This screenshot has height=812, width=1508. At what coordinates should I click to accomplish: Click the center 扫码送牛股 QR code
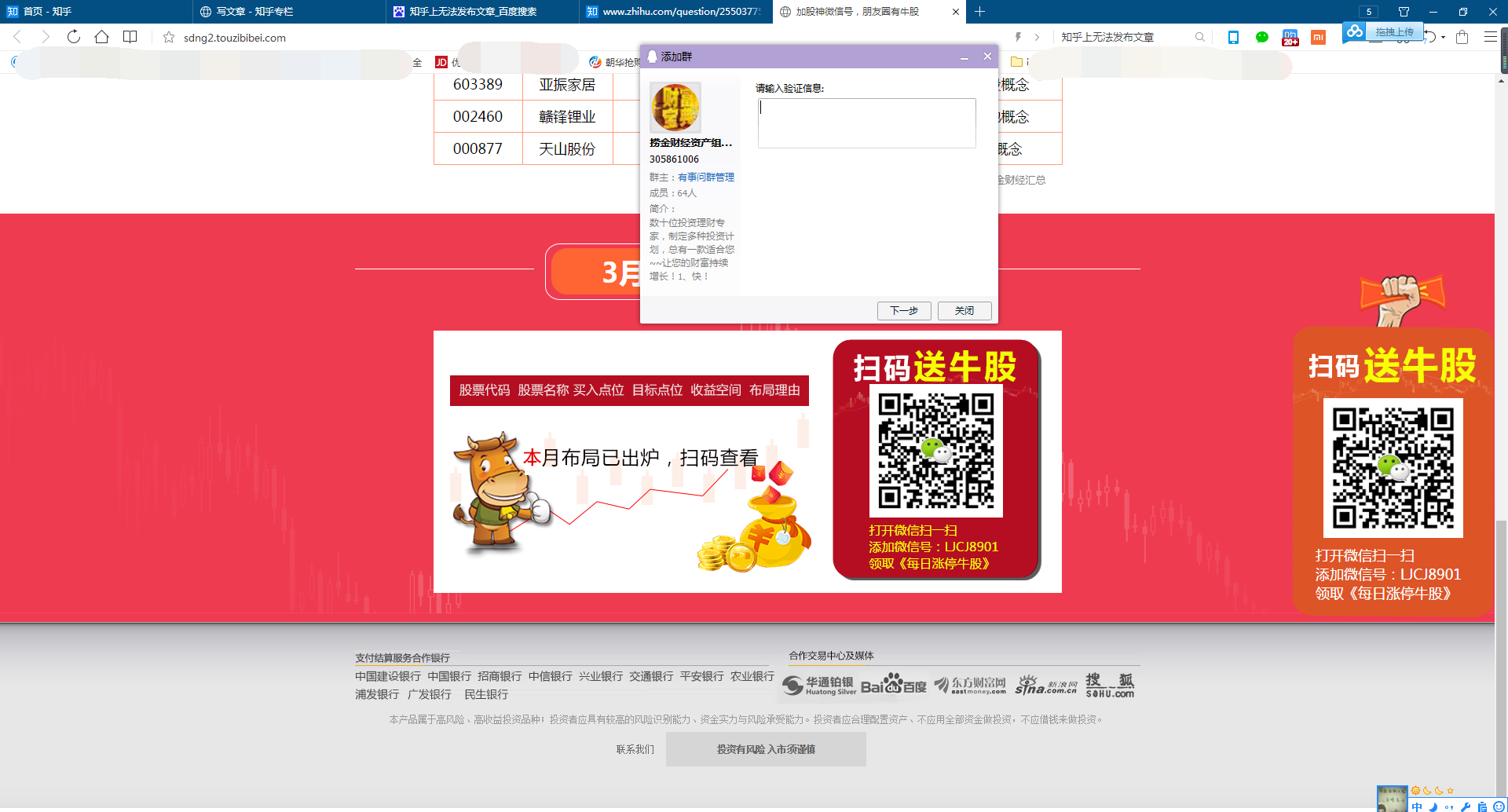(x=935, y=451)
